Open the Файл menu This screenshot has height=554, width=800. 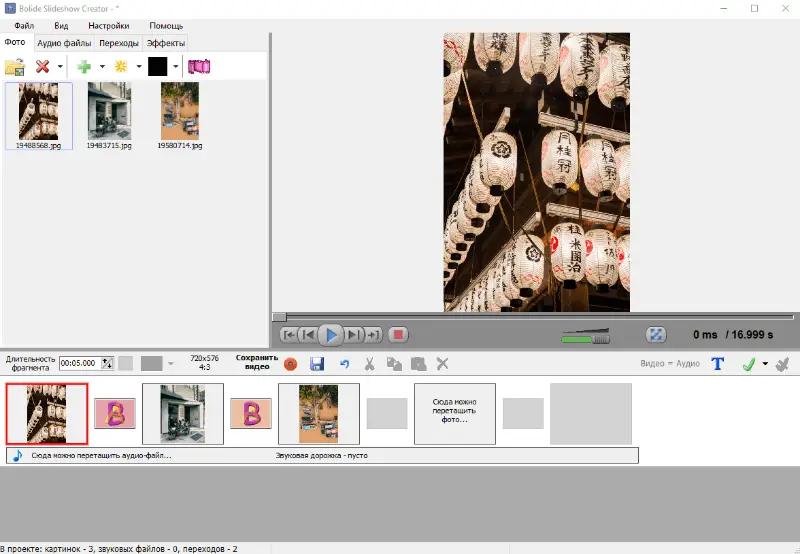tap(24, 26)
